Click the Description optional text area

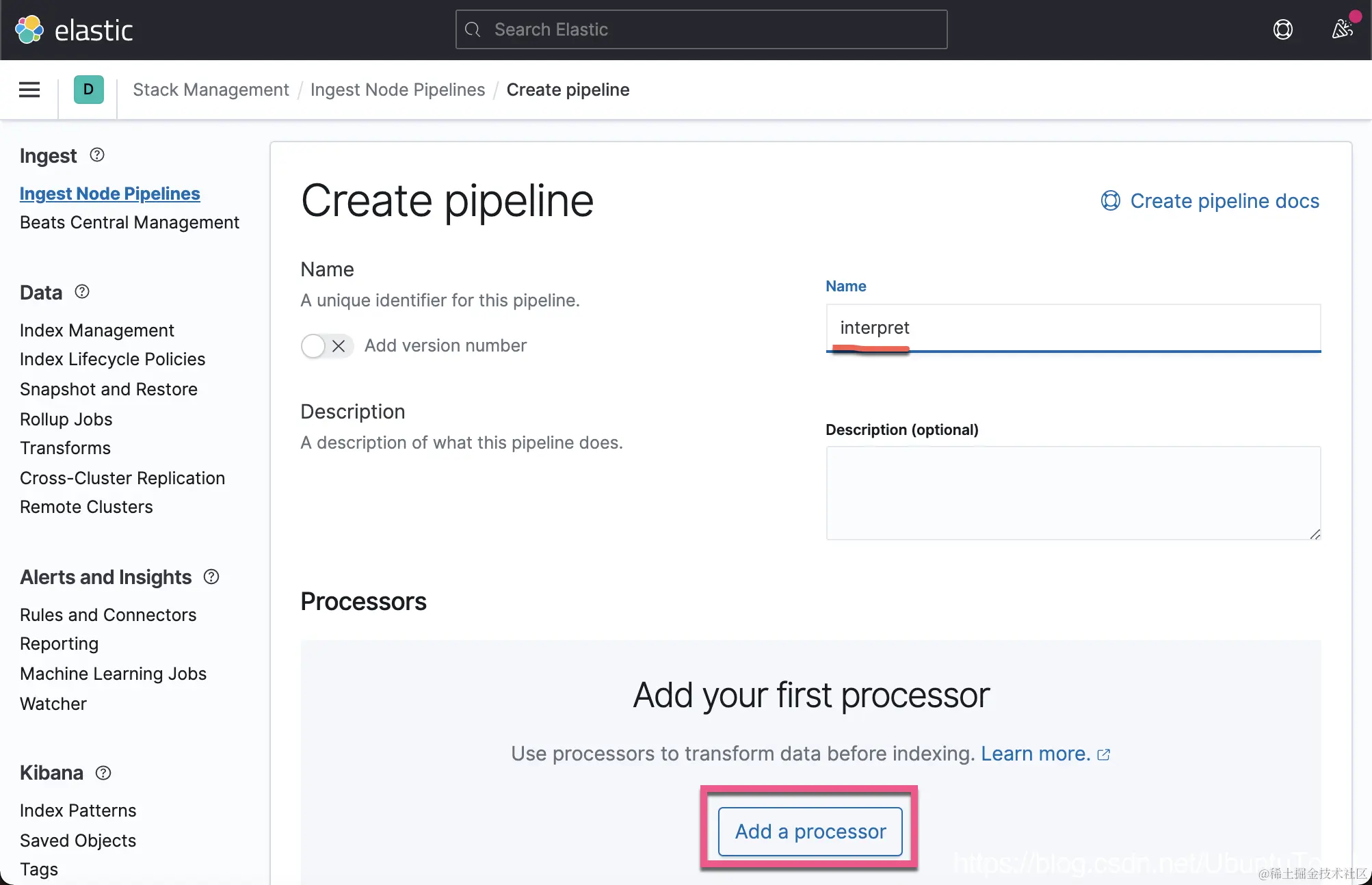1072,492
